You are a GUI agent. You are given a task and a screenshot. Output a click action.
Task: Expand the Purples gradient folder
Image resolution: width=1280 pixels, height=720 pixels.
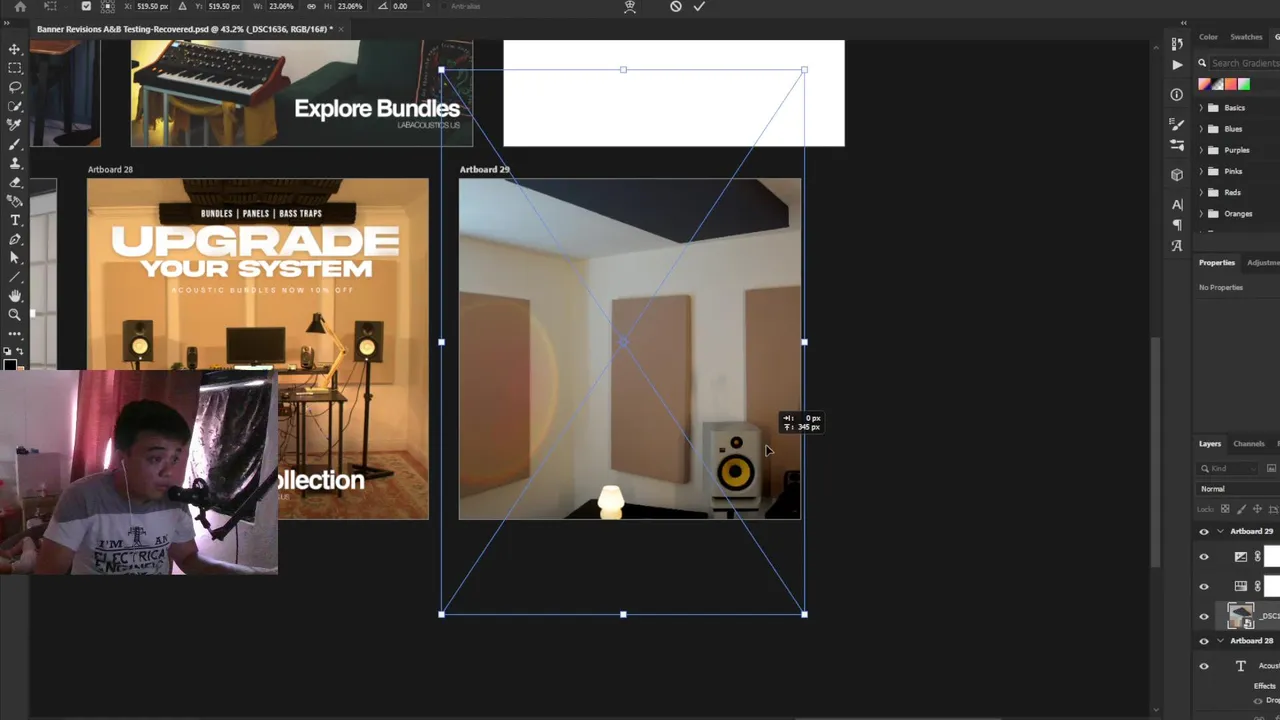click(1201, 150)
